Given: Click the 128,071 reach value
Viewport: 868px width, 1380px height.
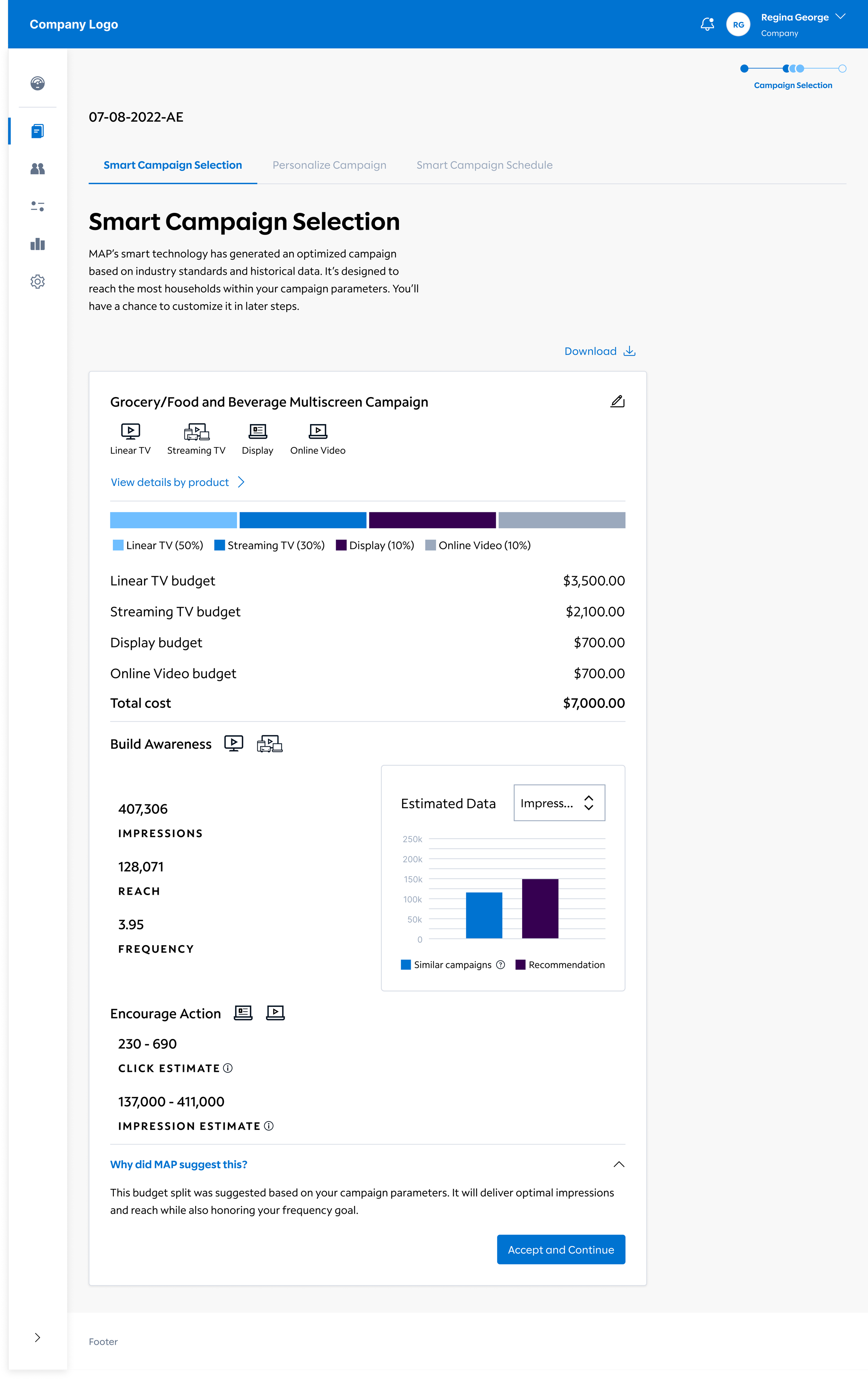Looking at the screenshot, I should click(141, 867).
